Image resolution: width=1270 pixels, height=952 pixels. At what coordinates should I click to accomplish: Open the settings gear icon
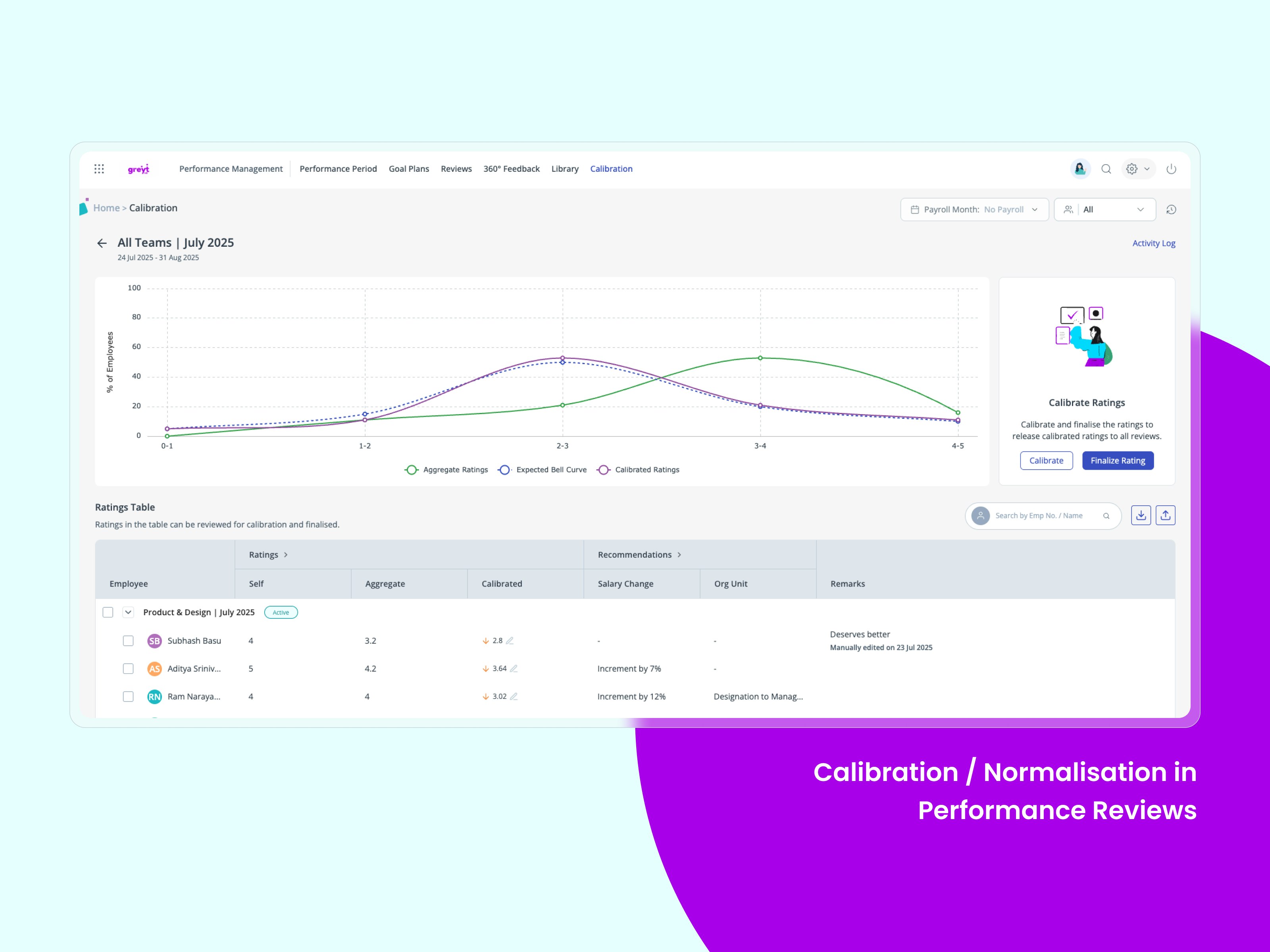coord(1131,169)
